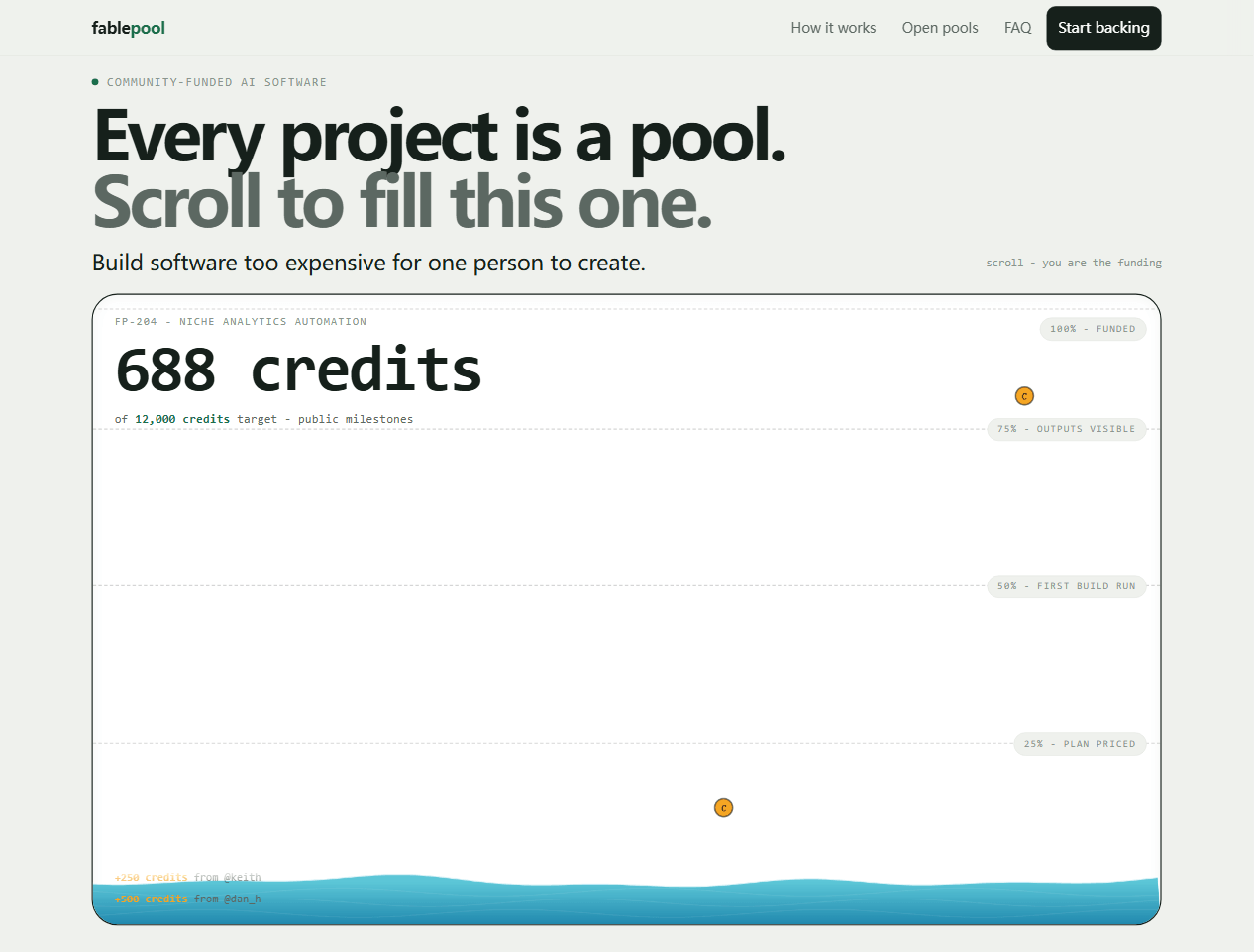Screen dimensions: 1254x952
Task: Click the FP-204 Niche Analytics Automation label
Action: coord(241,322)
